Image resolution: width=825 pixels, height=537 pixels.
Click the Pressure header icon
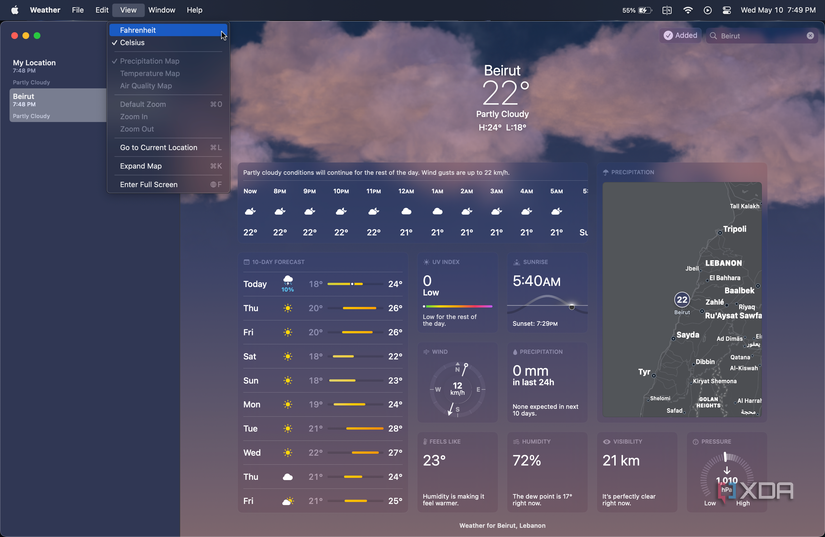point(696,442)
